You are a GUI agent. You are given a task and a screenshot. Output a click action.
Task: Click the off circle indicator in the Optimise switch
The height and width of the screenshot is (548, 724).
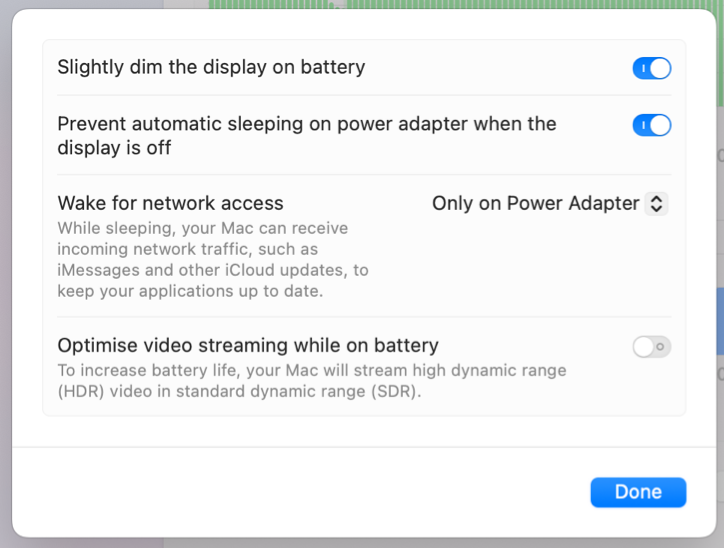point(661,347)
